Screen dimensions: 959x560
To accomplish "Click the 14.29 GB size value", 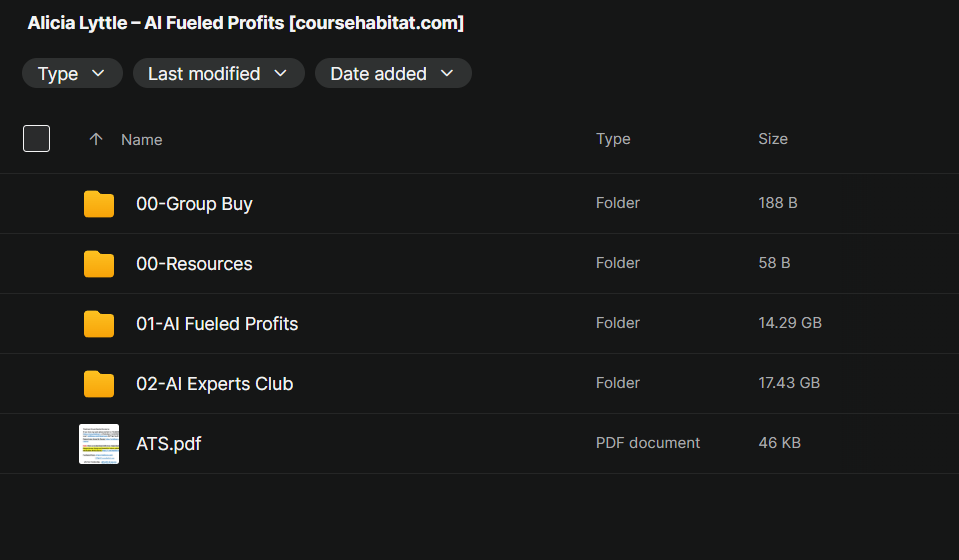I will [790, 323].
